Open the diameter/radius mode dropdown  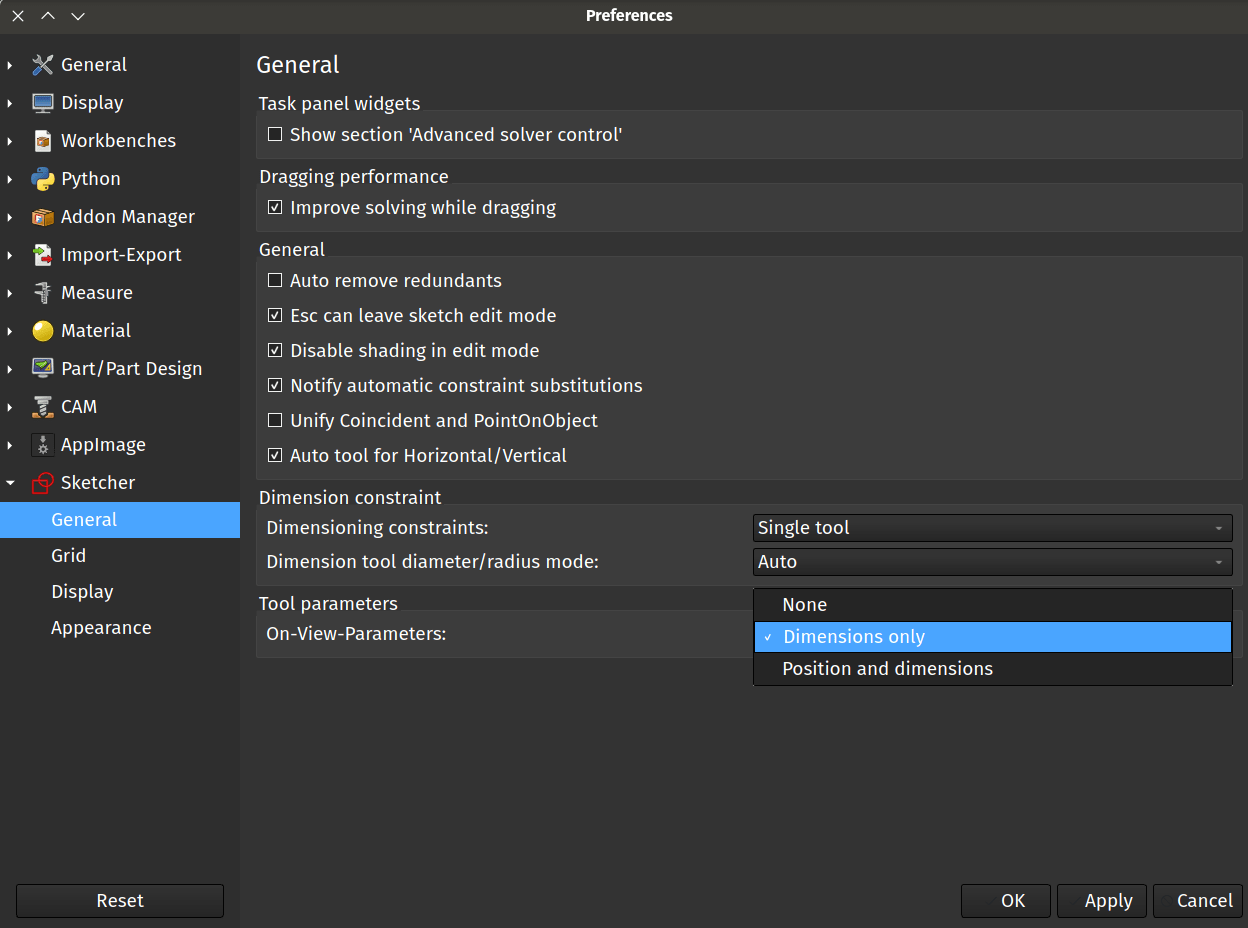tap(992, 562)
